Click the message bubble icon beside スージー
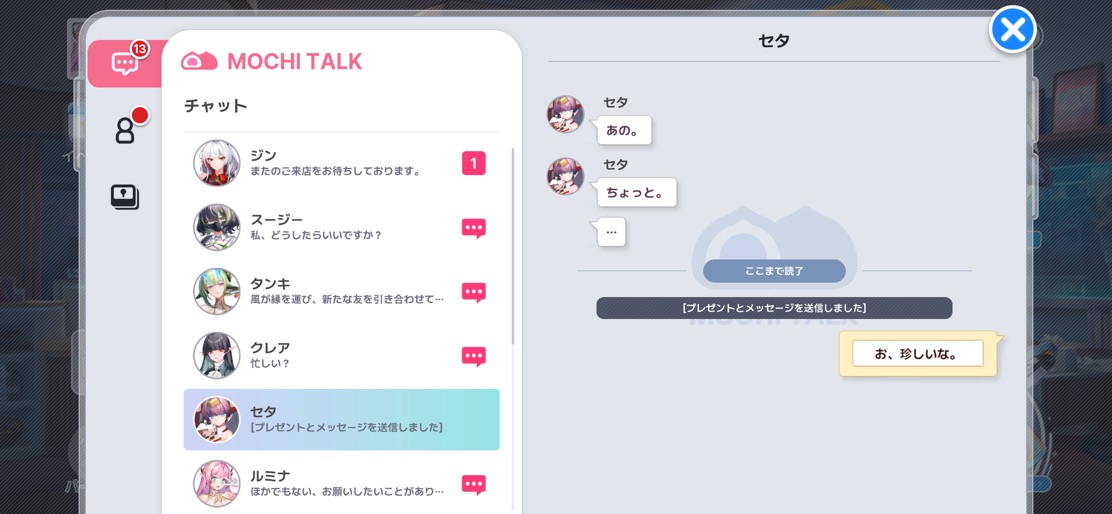The width and height of the screenshot is (1112, 514). coord(474,228)
